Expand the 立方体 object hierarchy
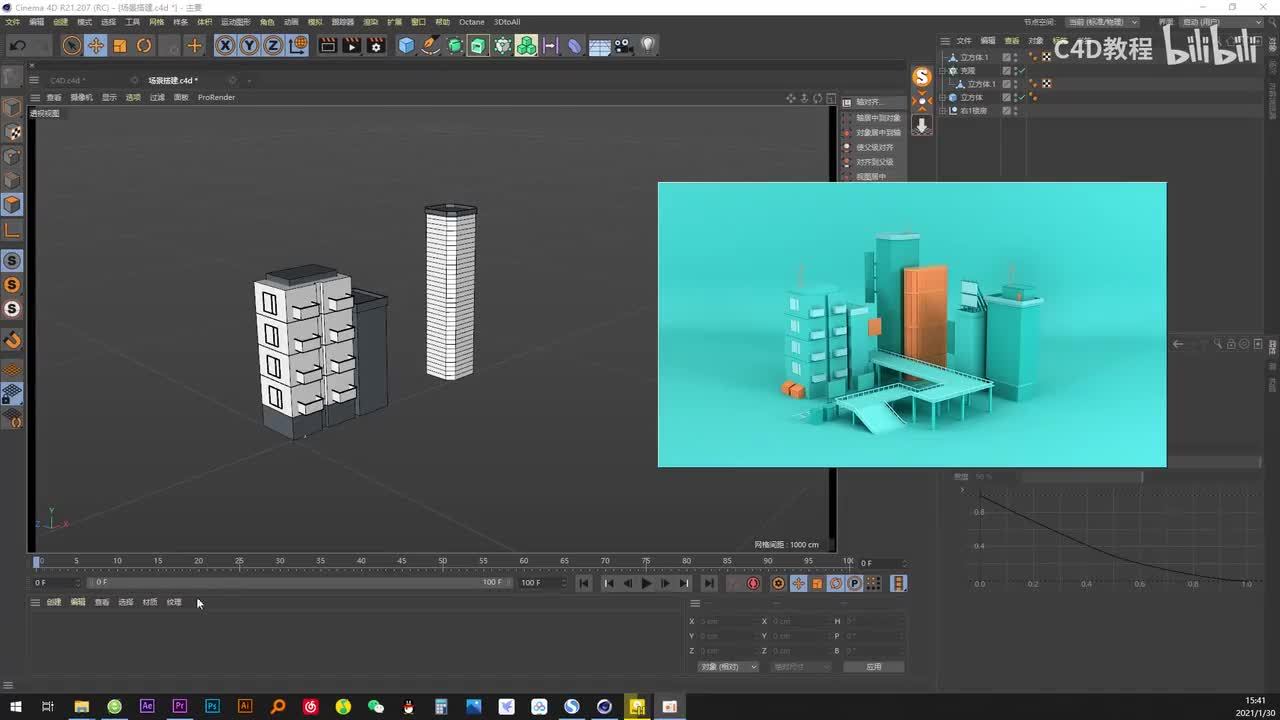The width and height of the screenshot is (1280, 720). 943,98
